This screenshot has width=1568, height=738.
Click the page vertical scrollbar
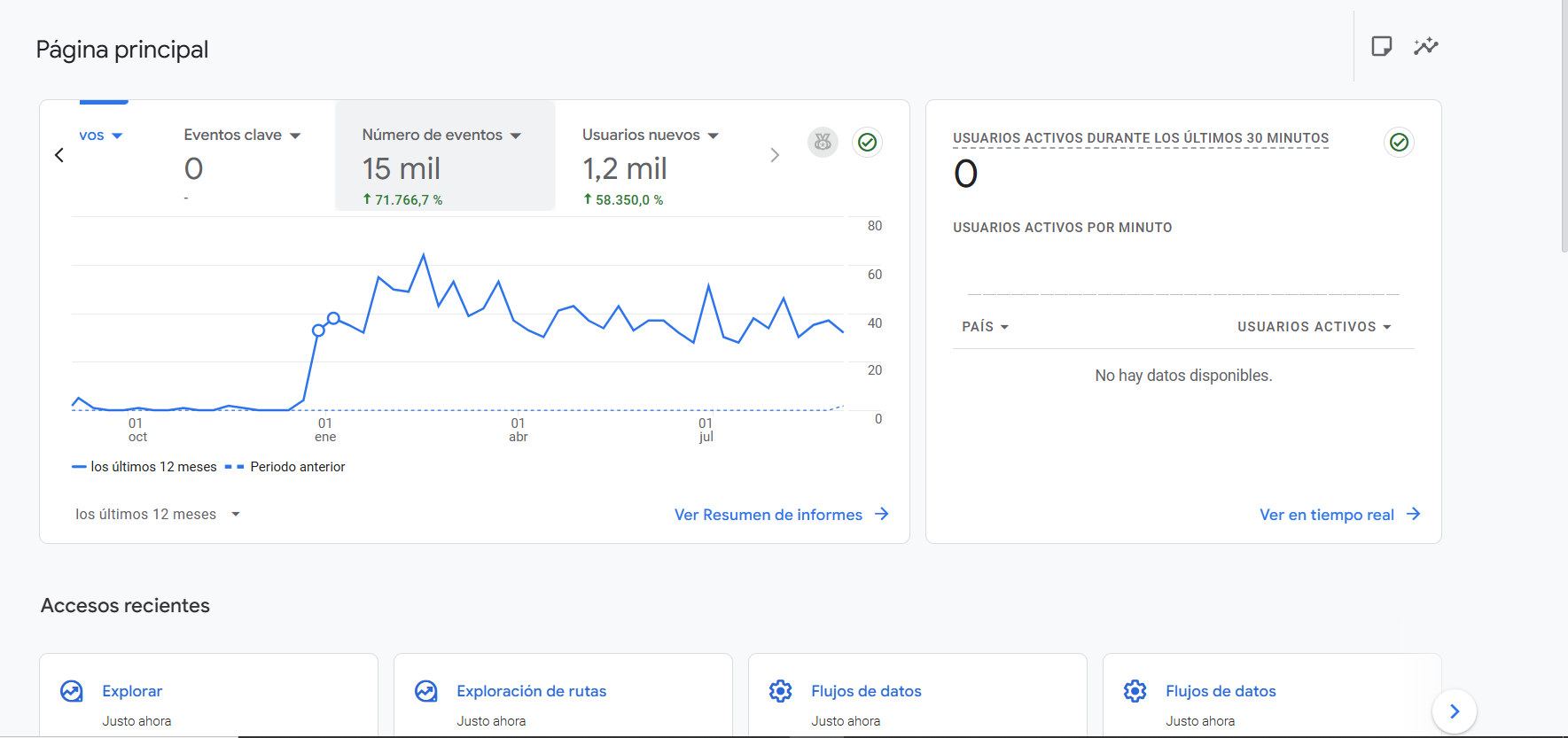[x=1564, y=127]
